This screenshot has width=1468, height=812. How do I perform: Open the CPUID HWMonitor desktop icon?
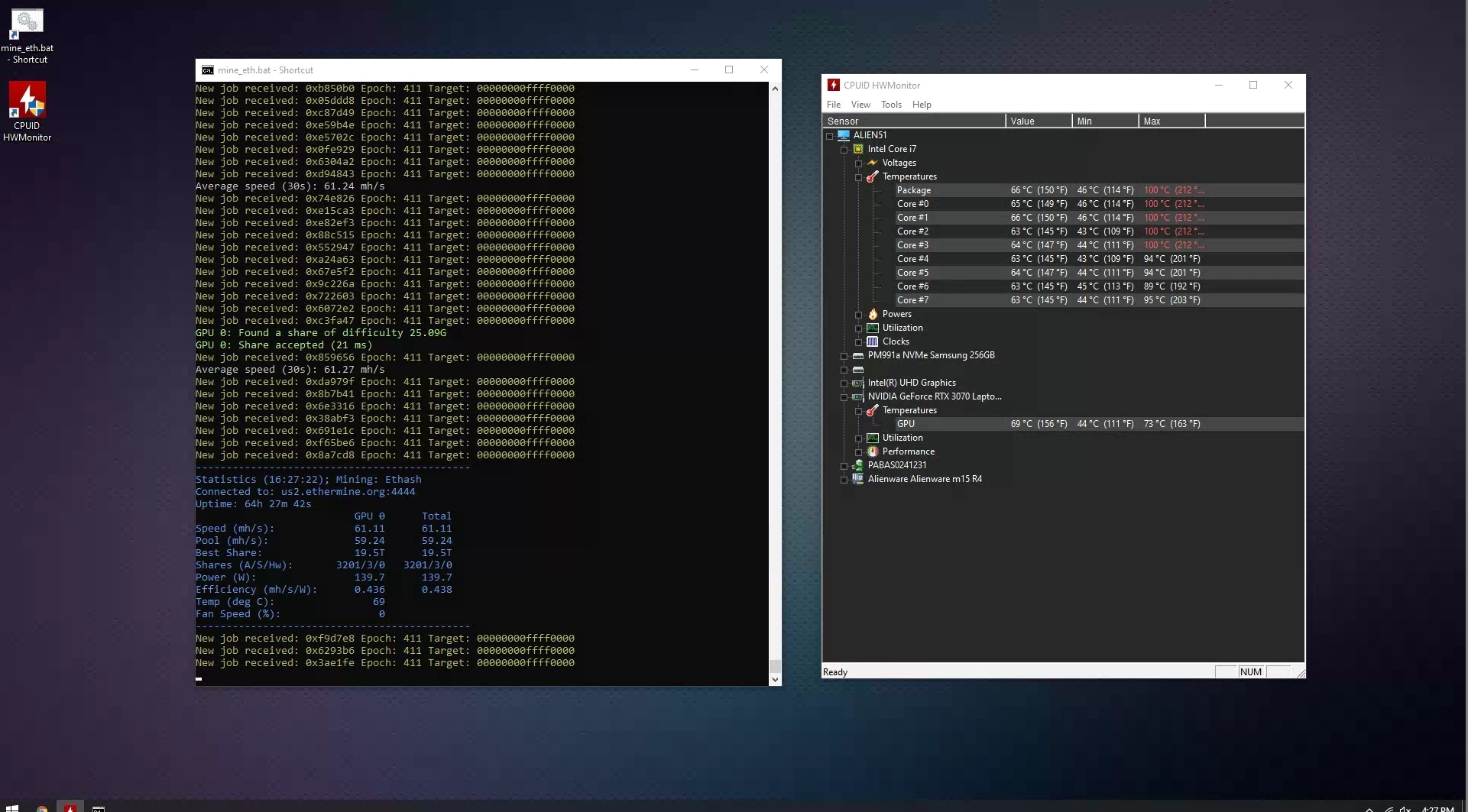click(x=27, y=112)
